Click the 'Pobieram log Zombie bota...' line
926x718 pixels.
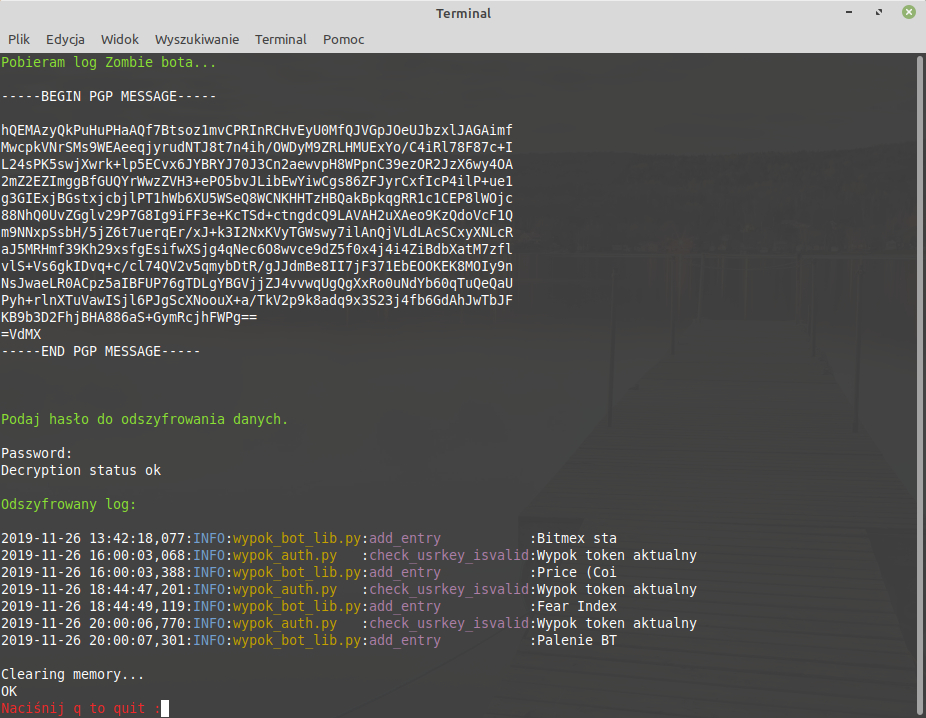108,62
